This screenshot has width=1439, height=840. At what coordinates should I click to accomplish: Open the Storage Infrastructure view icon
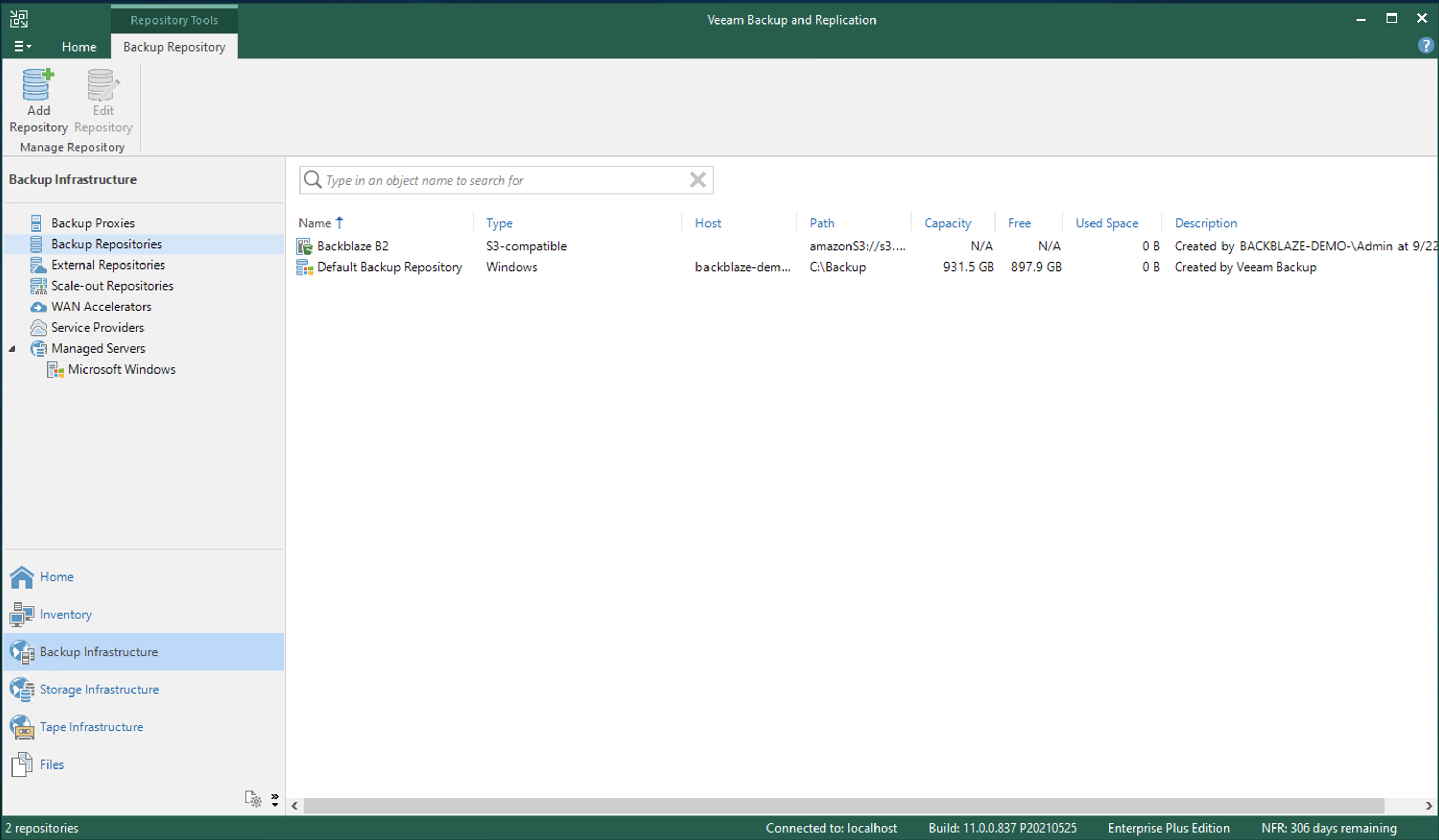tap(22, 689)
